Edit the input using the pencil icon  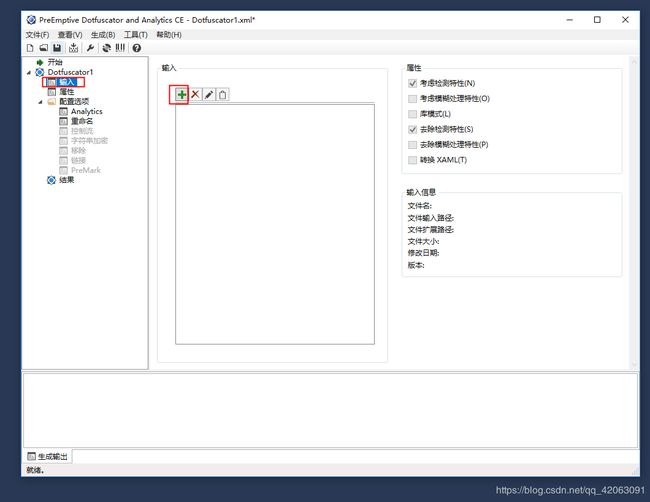tap(209, 95)
